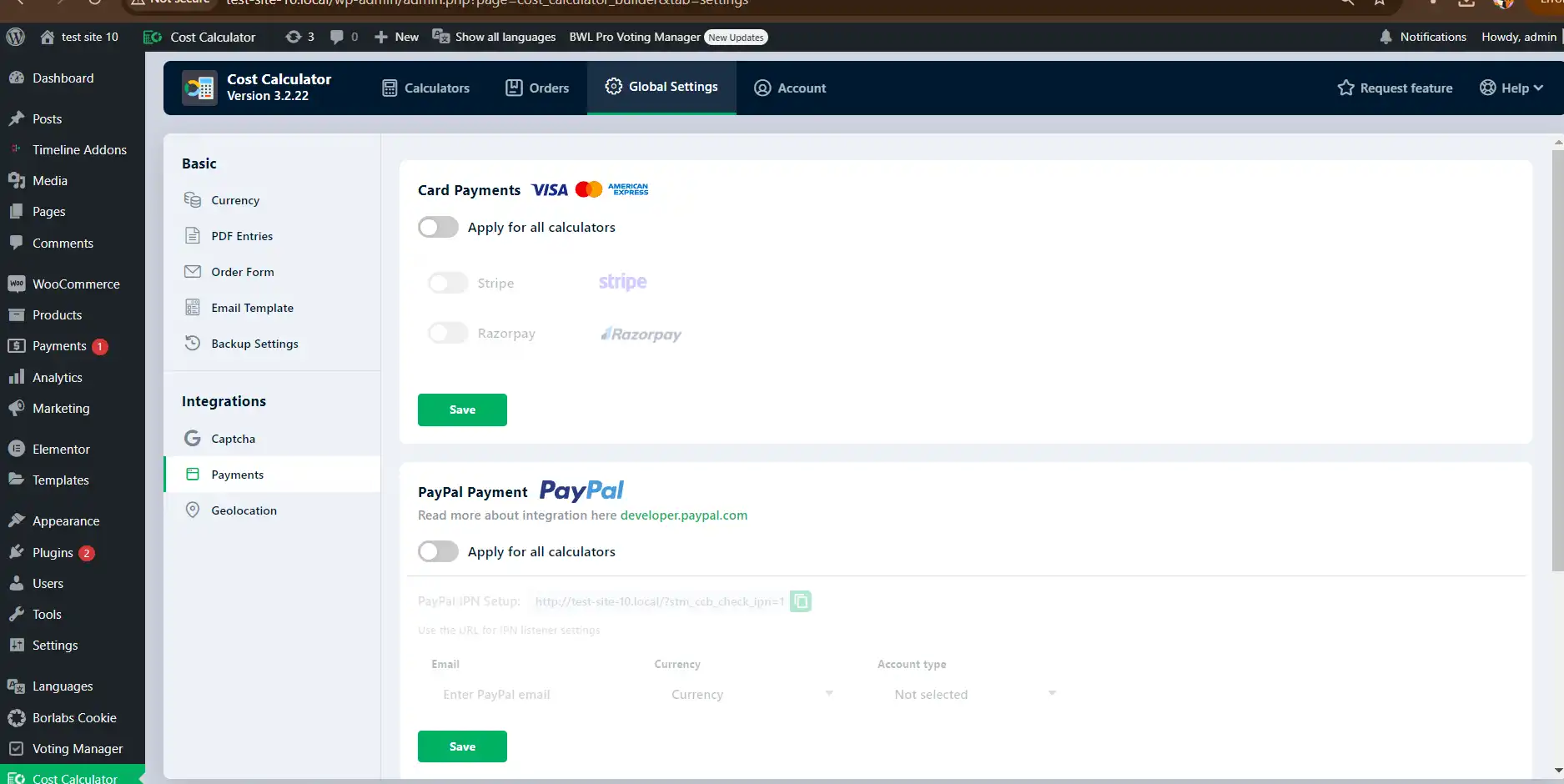The width and height of the screenshot is (1564, 784).
Task: Copy the PayPal IPN URL using the copy icon
Action: click(x=801, y=601)
